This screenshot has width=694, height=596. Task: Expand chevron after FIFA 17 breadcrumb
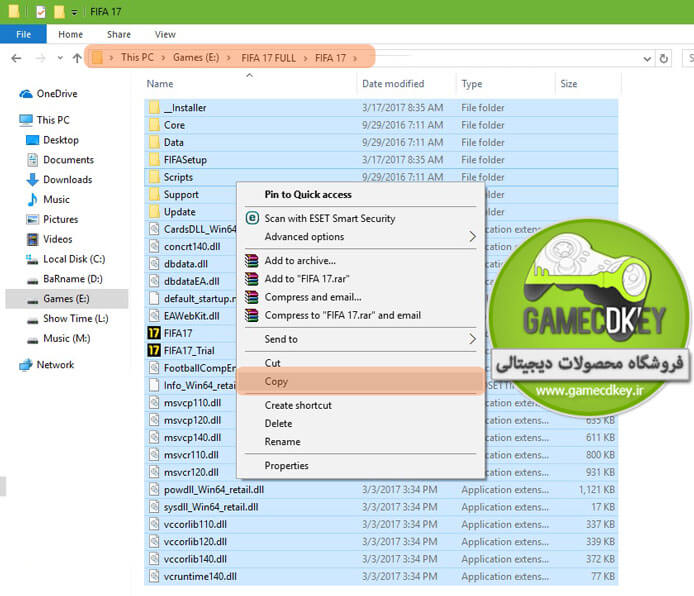[355, 58]
